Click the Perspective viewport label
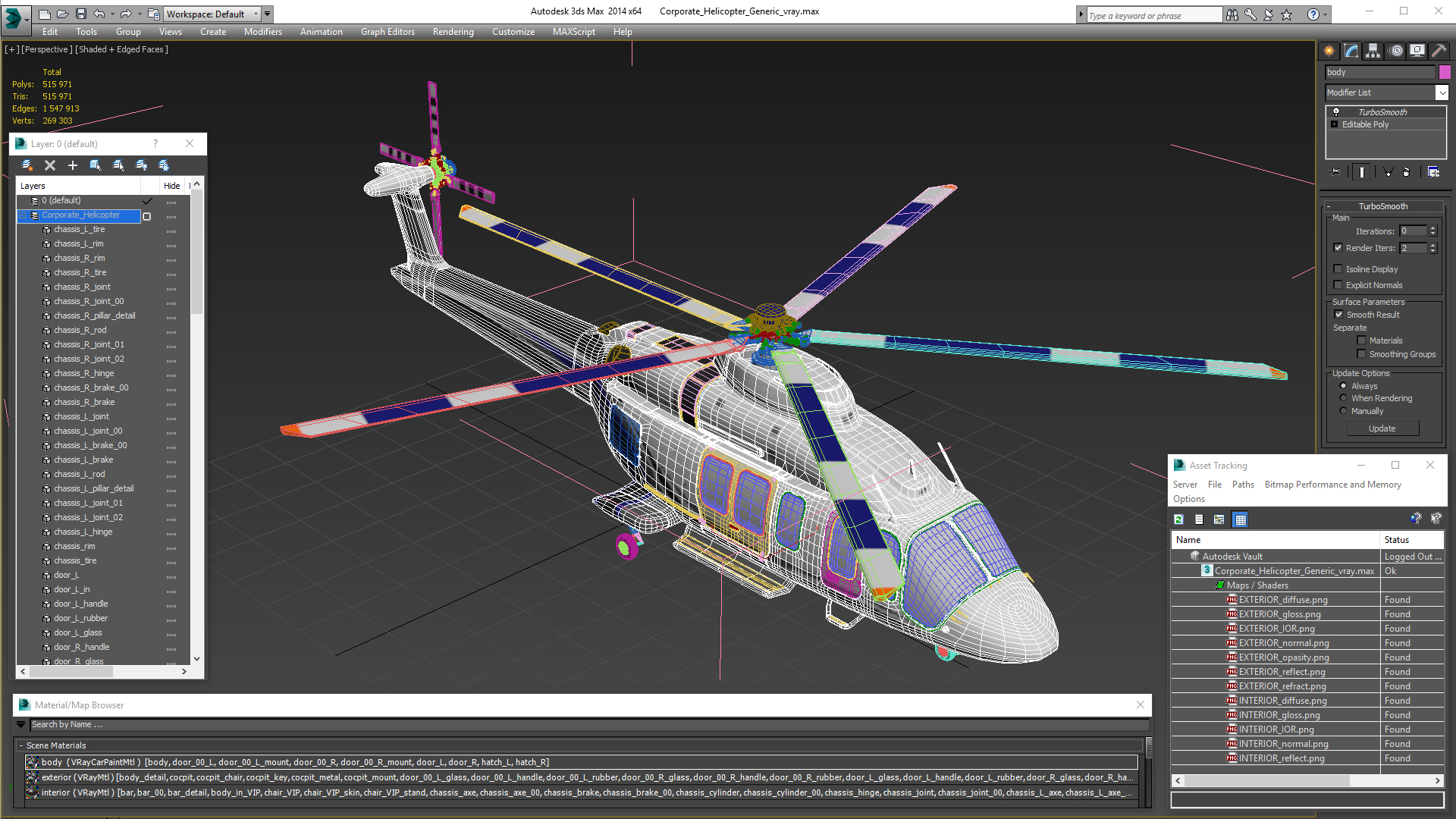Image resolution: width=1456 pixels, height=819 pixels. [47, 49]
